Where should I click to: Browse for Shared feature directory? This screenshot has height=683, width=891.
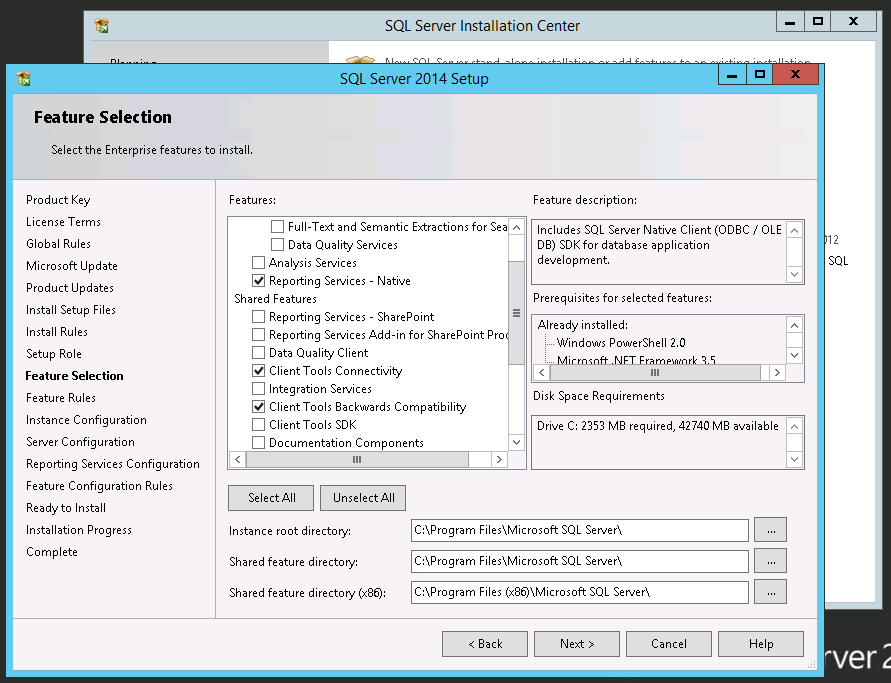(771, 561)
